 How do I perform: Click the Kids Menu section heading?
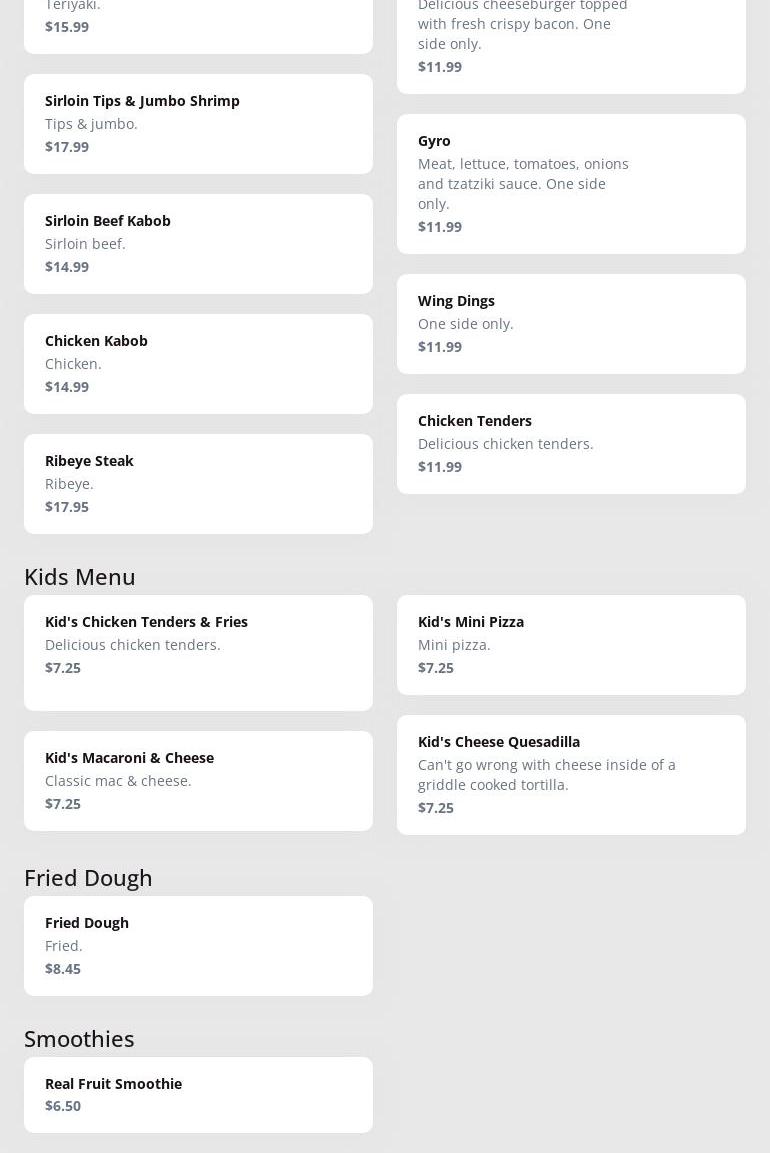80,577
